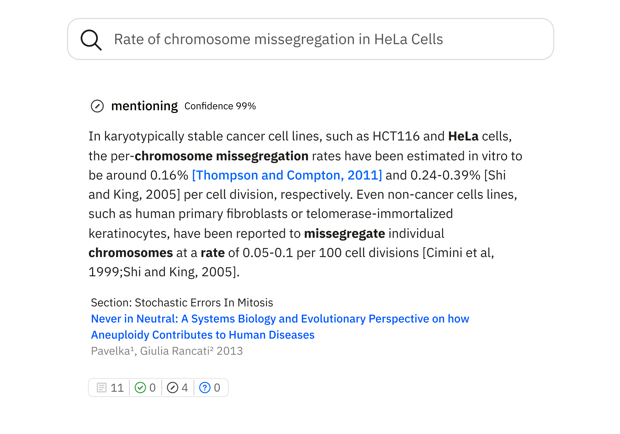Image resolution: width=620 pixels, height=434 pixels.
Task: Click the search magnifier icon
Action: (x=91, y=40)
